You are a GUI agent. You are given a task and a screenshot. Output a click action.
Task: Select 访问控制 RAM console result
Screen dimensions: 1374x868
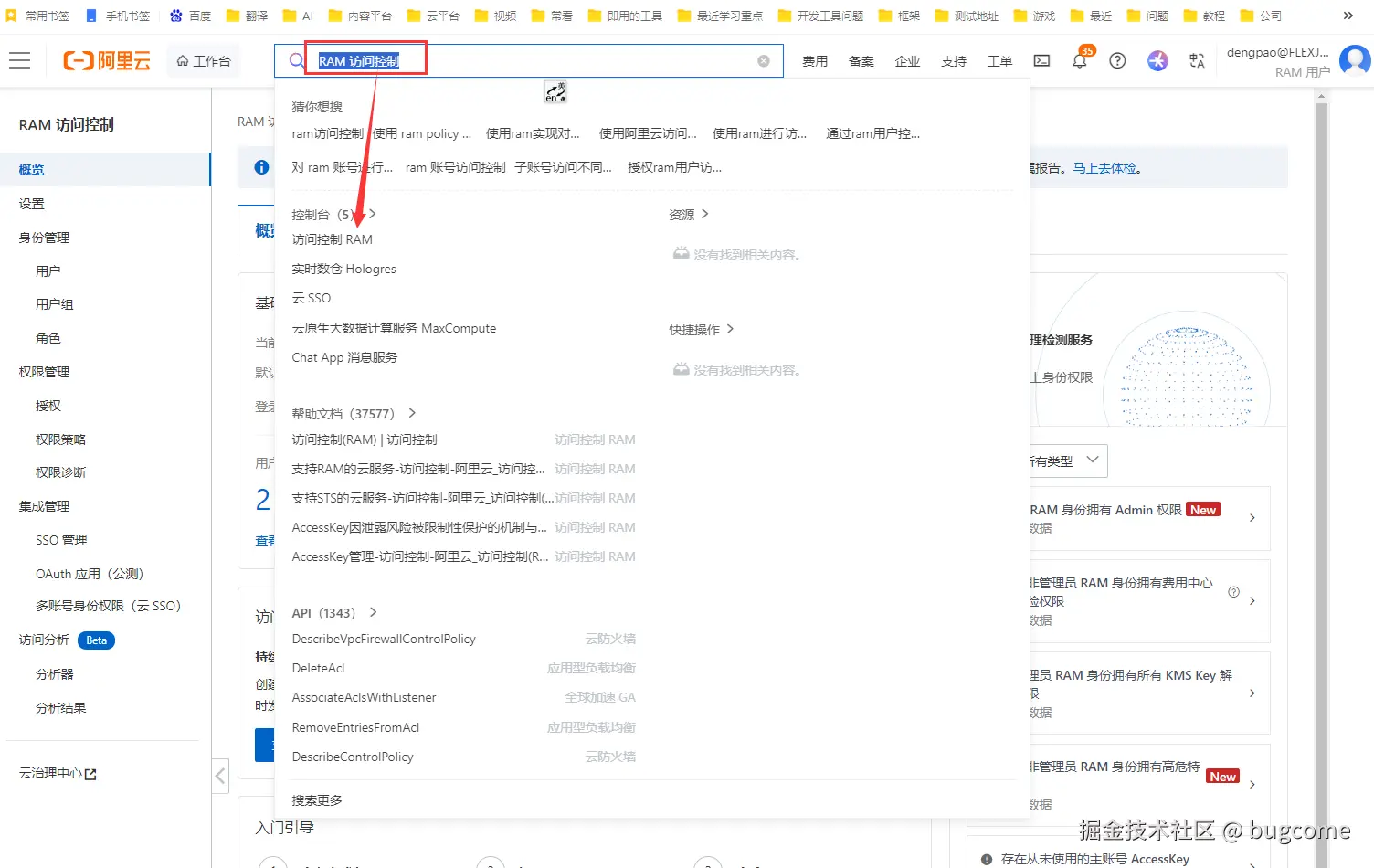333,239
